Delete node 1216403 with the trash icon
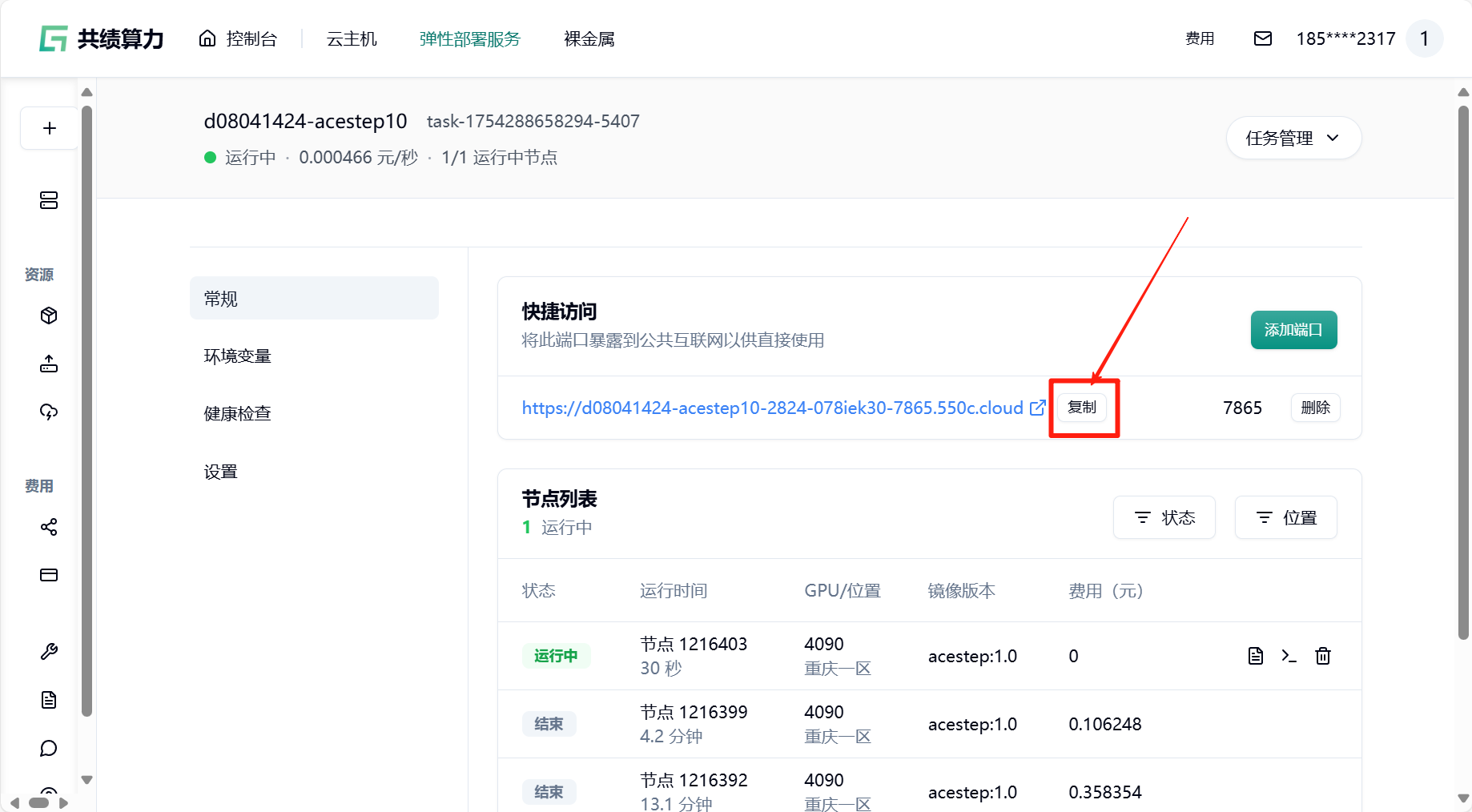Image resolution: width=1472 pixels, height=812 pixels. pos(1323,656)
